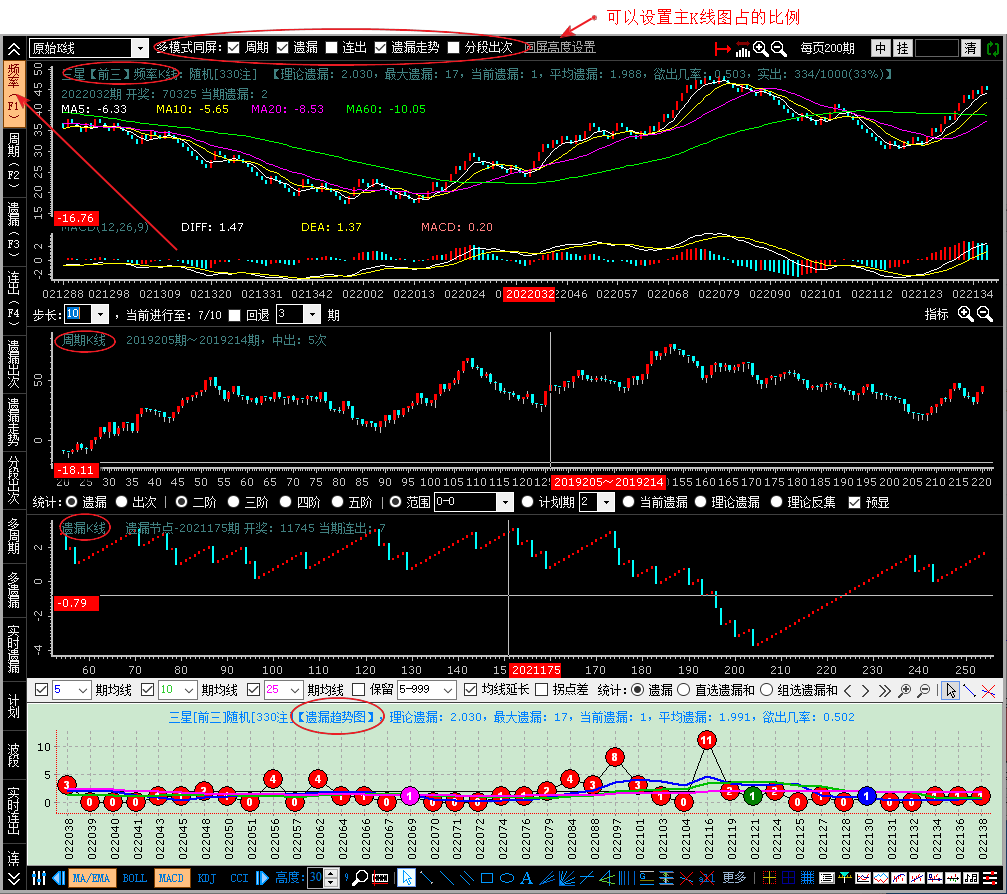Collapse the sidebar with top double-chevron icon
Viewport: 1007px width, 894px height.
tap(13, 48)
